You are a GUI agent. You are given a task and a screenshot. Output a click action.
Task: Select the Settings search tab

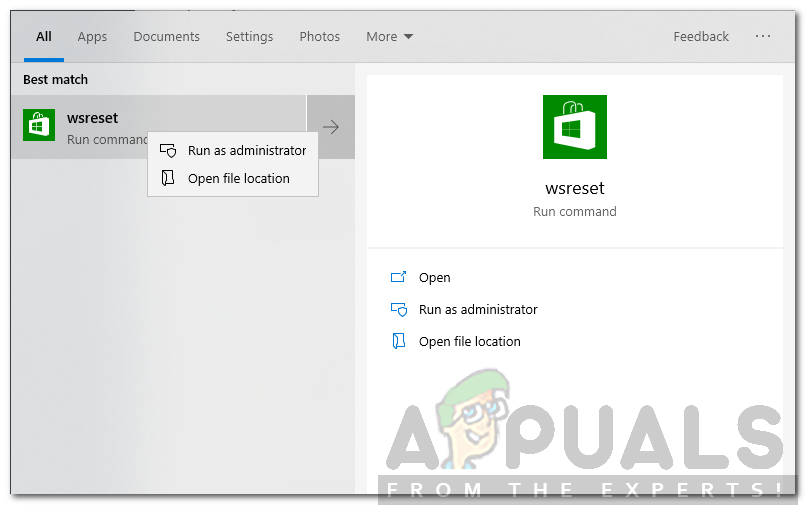pos(249,37)
